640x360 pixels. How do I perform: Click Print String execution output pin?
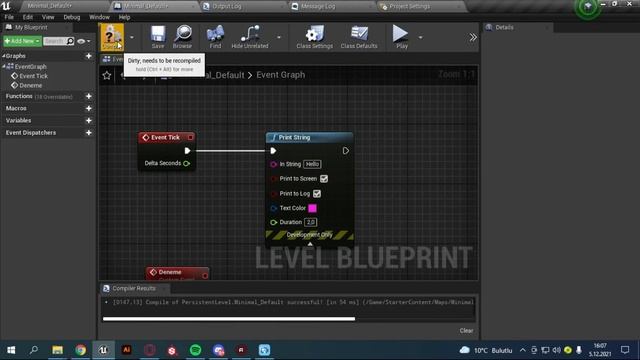point(346,151)
